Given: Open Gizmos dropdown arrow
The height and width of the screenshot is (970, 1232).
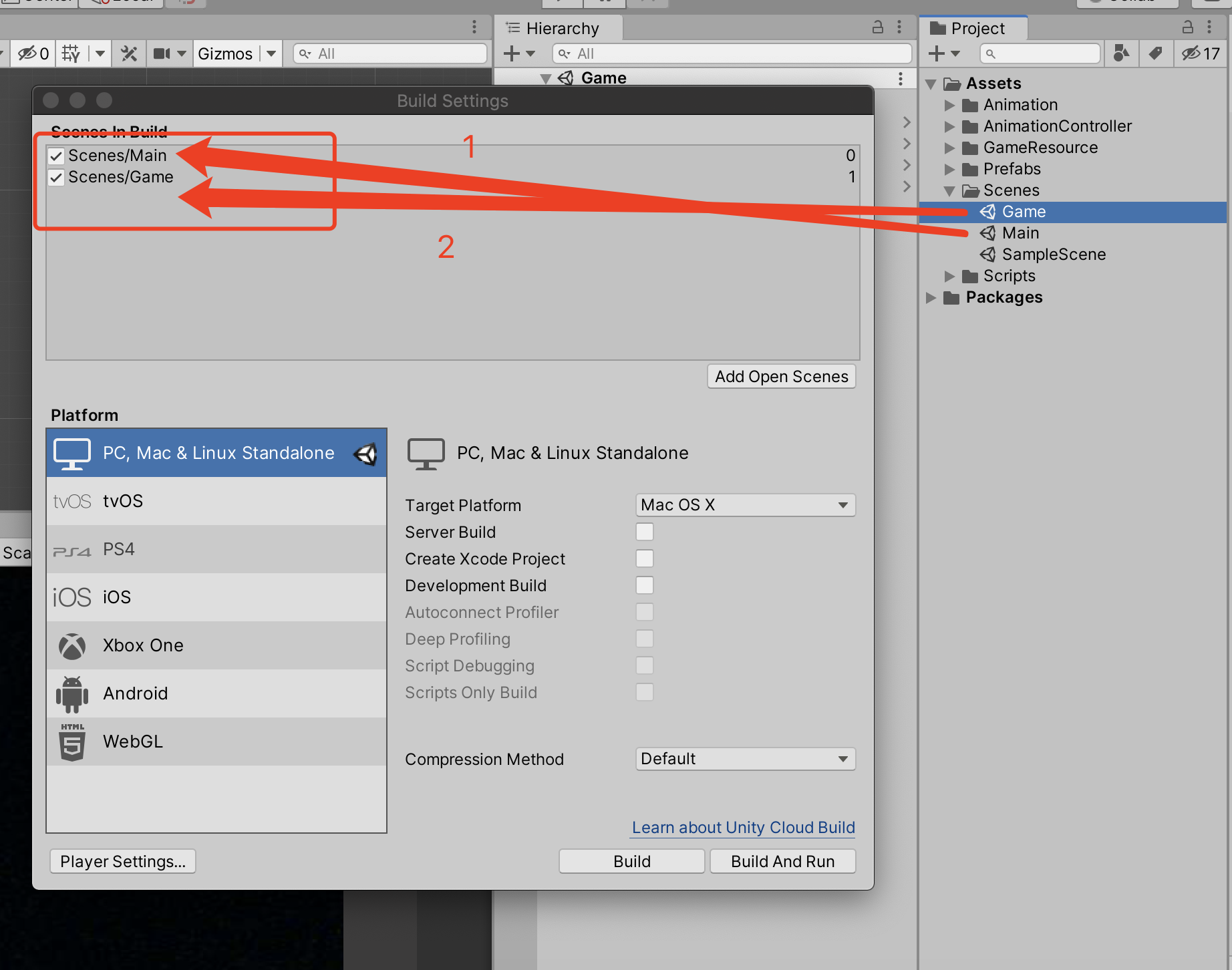Looking at the screenshot, I should [x=271, y=53].
